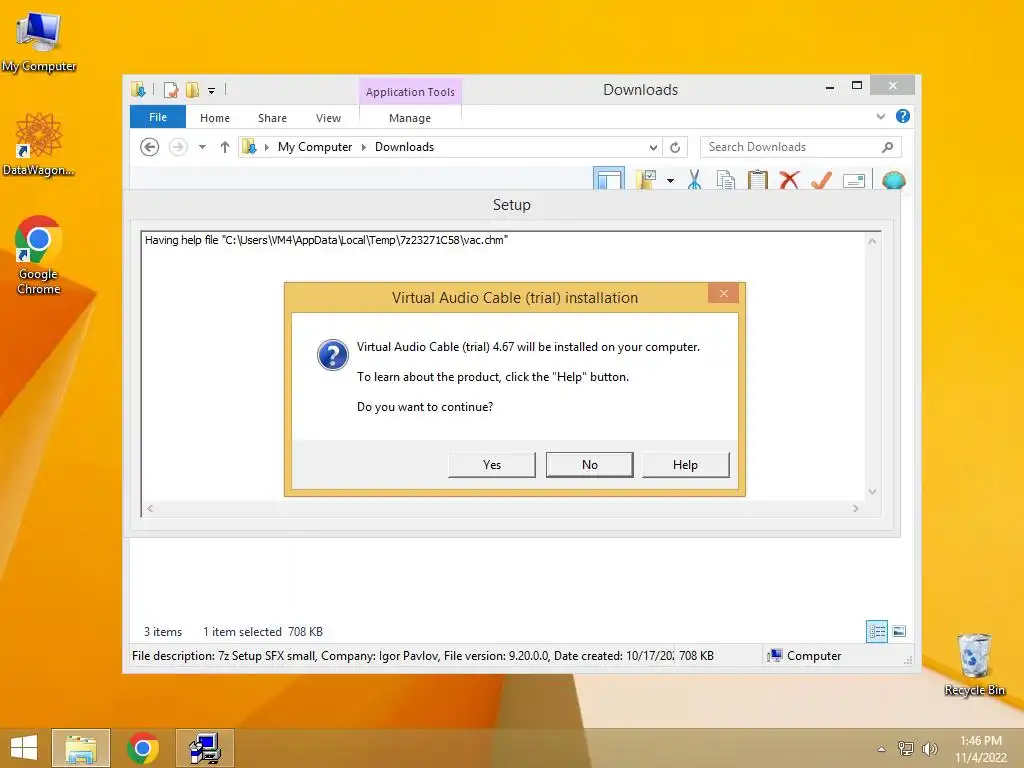Switch to the Share ribbon tab
The image size is (1024, 768).
272,118
